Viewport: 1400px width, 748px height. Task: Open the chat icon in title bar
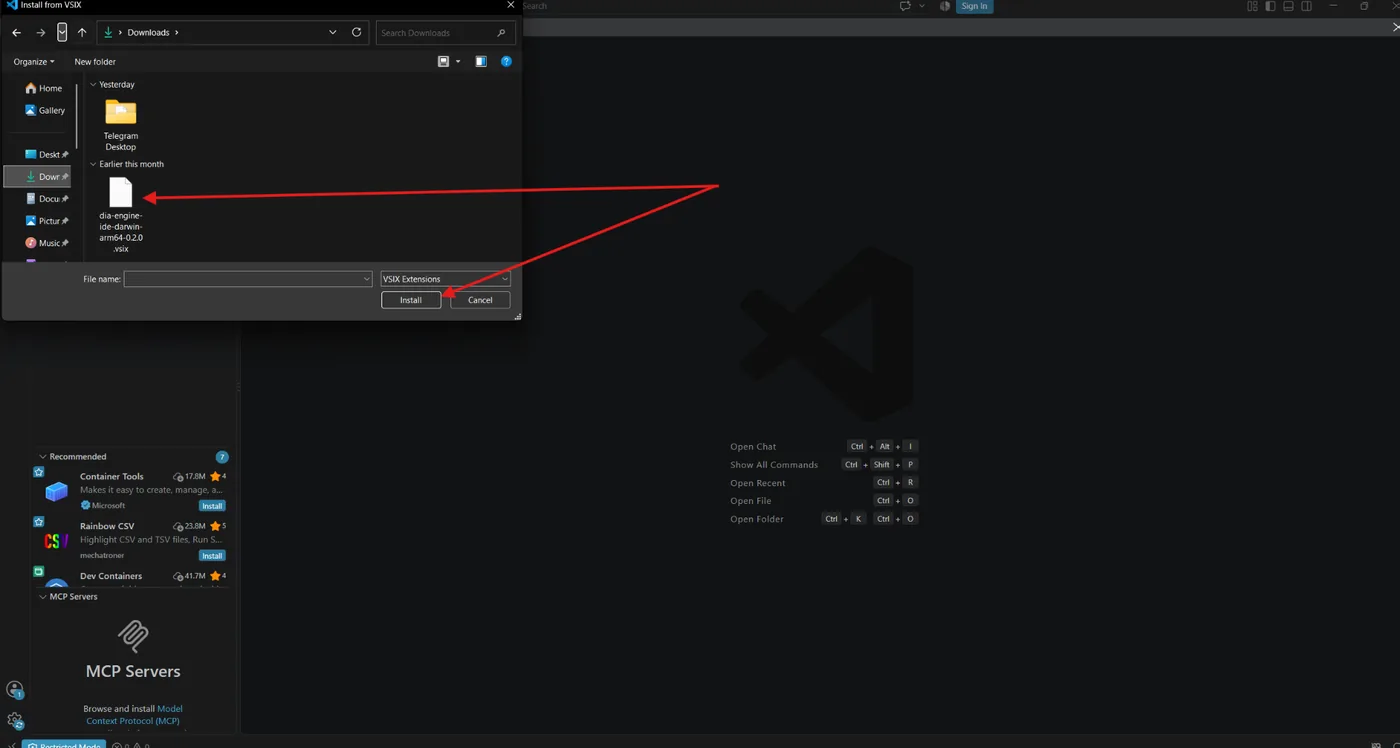click(905, 6)
